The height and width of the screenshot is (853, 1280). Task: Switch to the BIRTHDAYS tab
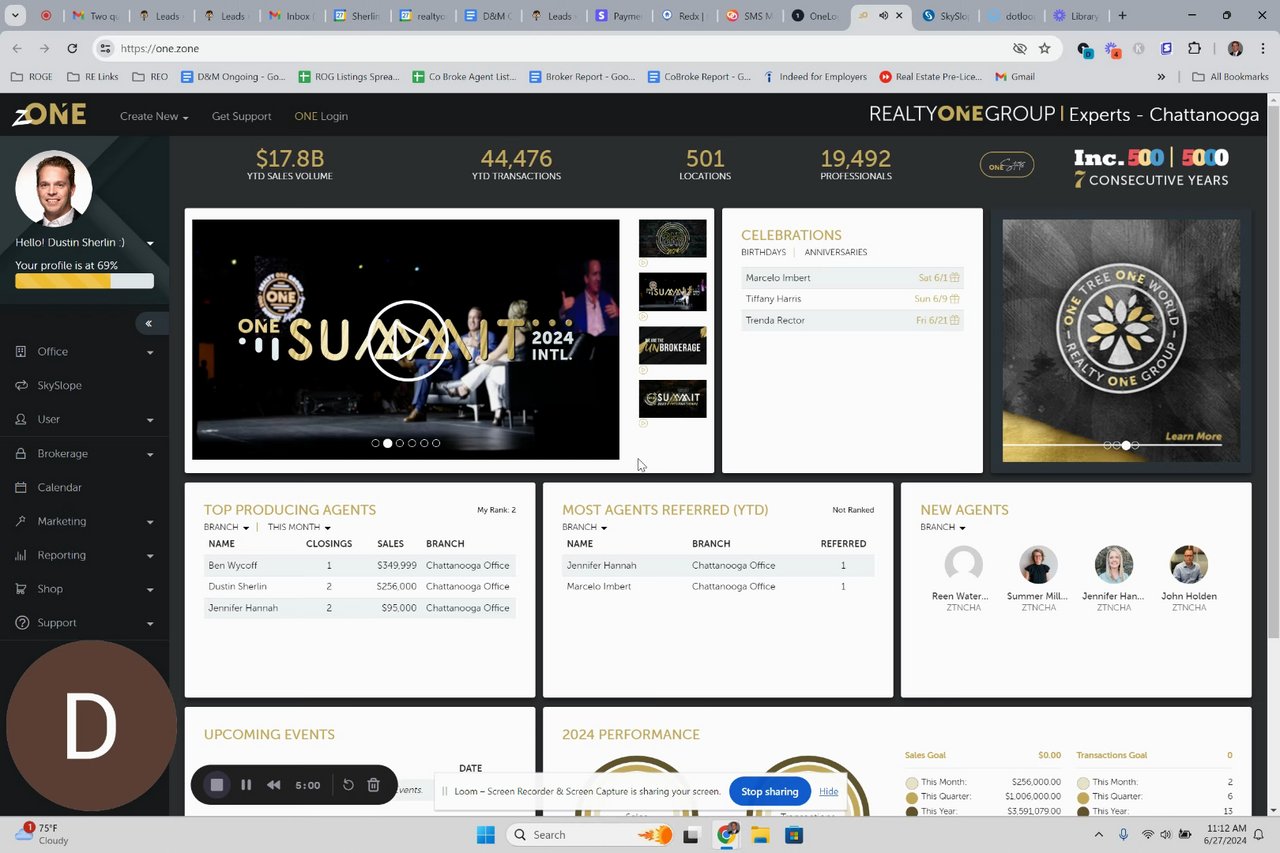click(x=763, y=252)
